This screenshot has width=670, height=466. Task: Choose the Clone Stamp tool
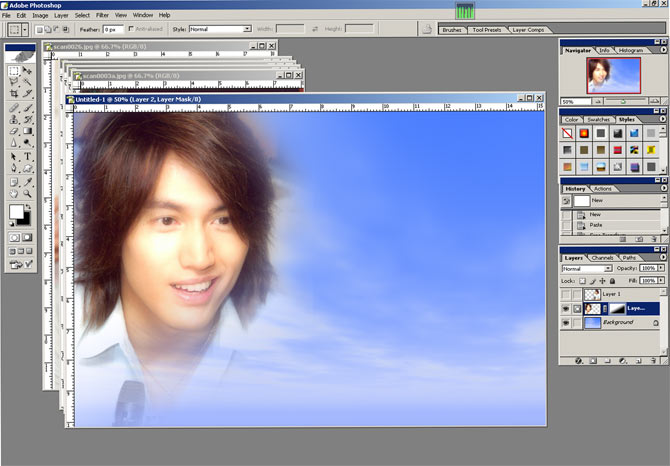(x=14, y=120)
